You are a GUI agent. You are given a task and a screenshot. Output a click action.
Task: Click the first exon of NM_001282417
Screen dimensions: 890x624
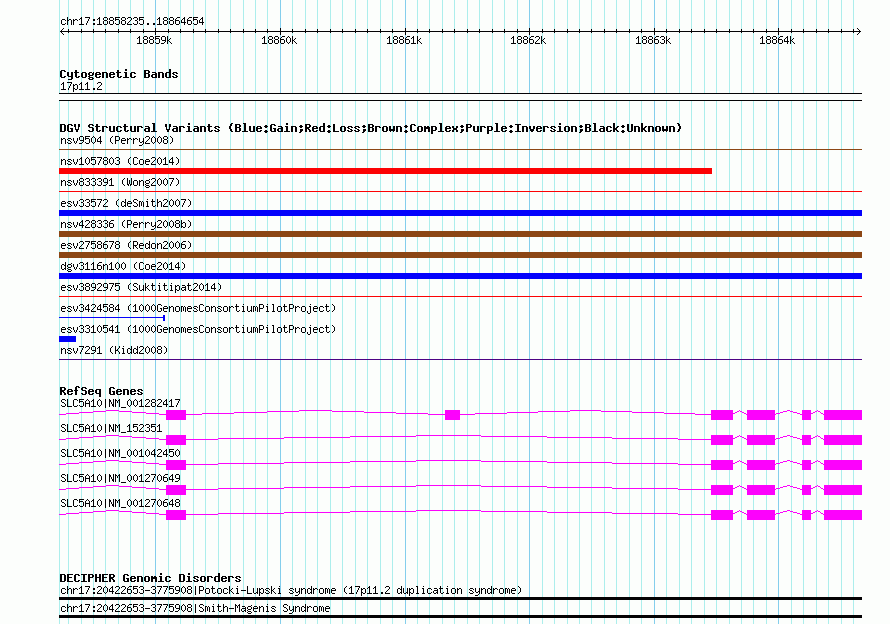(176, 415)
